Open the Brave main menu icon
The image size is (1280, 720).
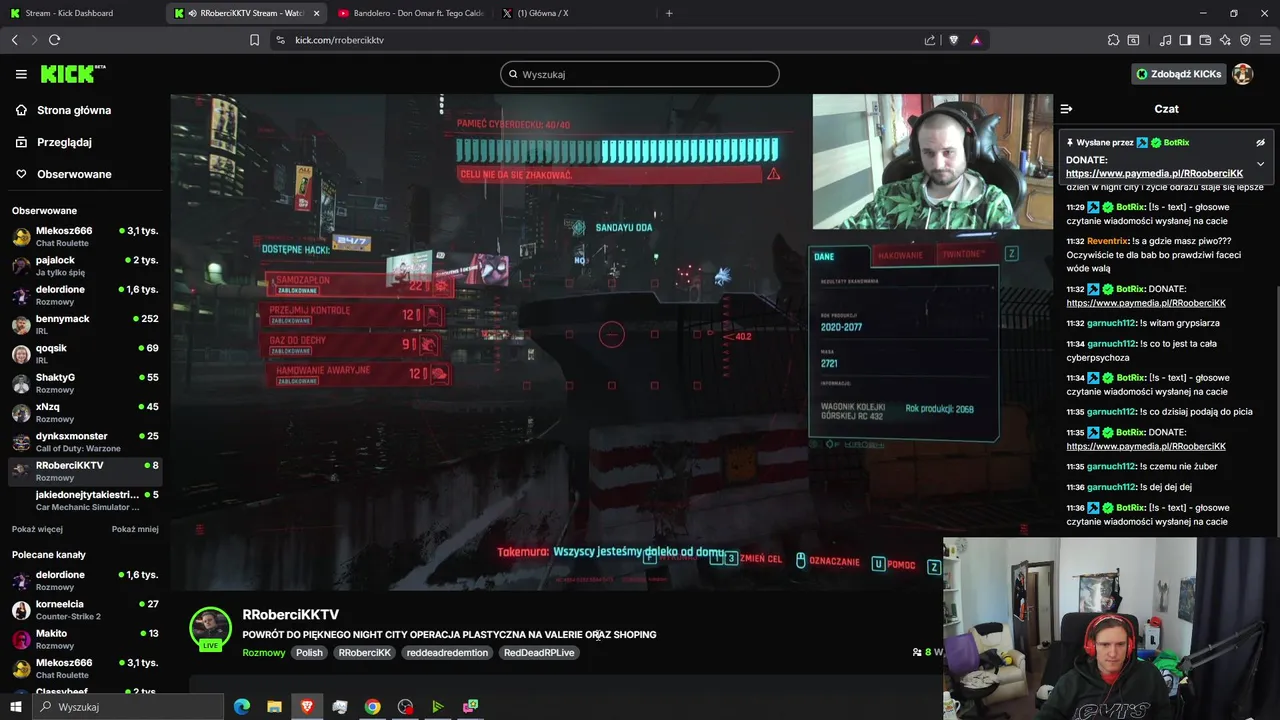click(1266, 40)
